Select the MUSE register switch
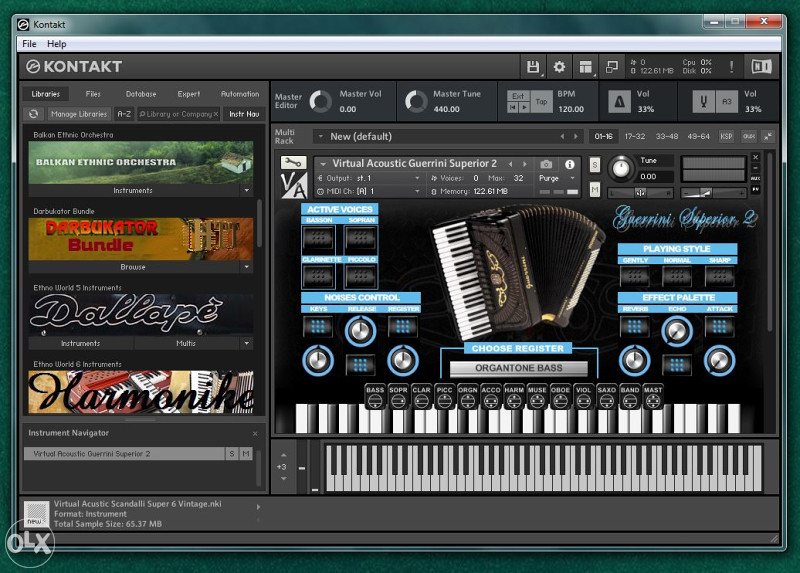The width and height of the screenshot is (800, 573). (537, 396)
